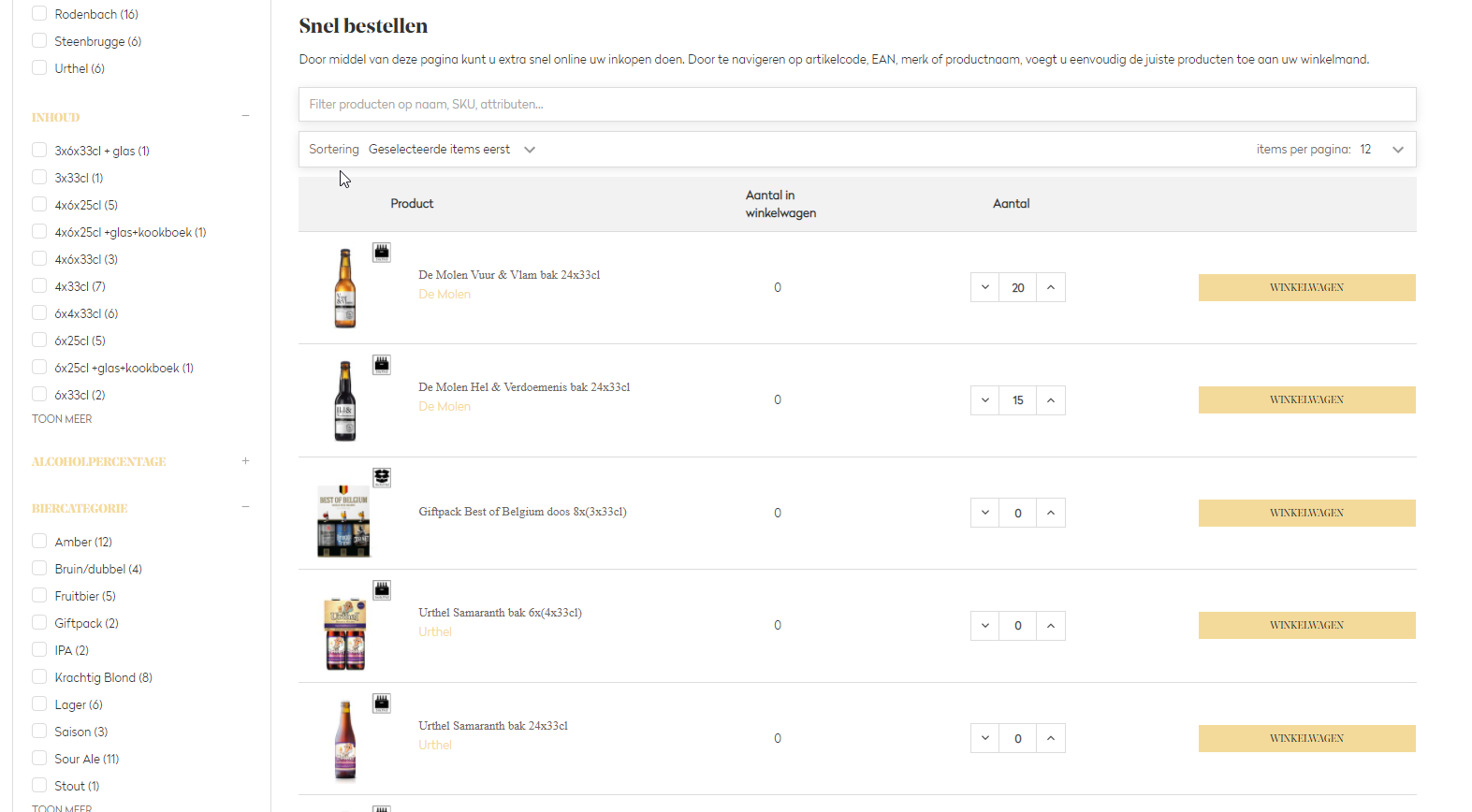This screenshot has height=812, width=1472.
Task: Decrease quantity for Giftpack Best of Belgium
Action: [985, 513]
